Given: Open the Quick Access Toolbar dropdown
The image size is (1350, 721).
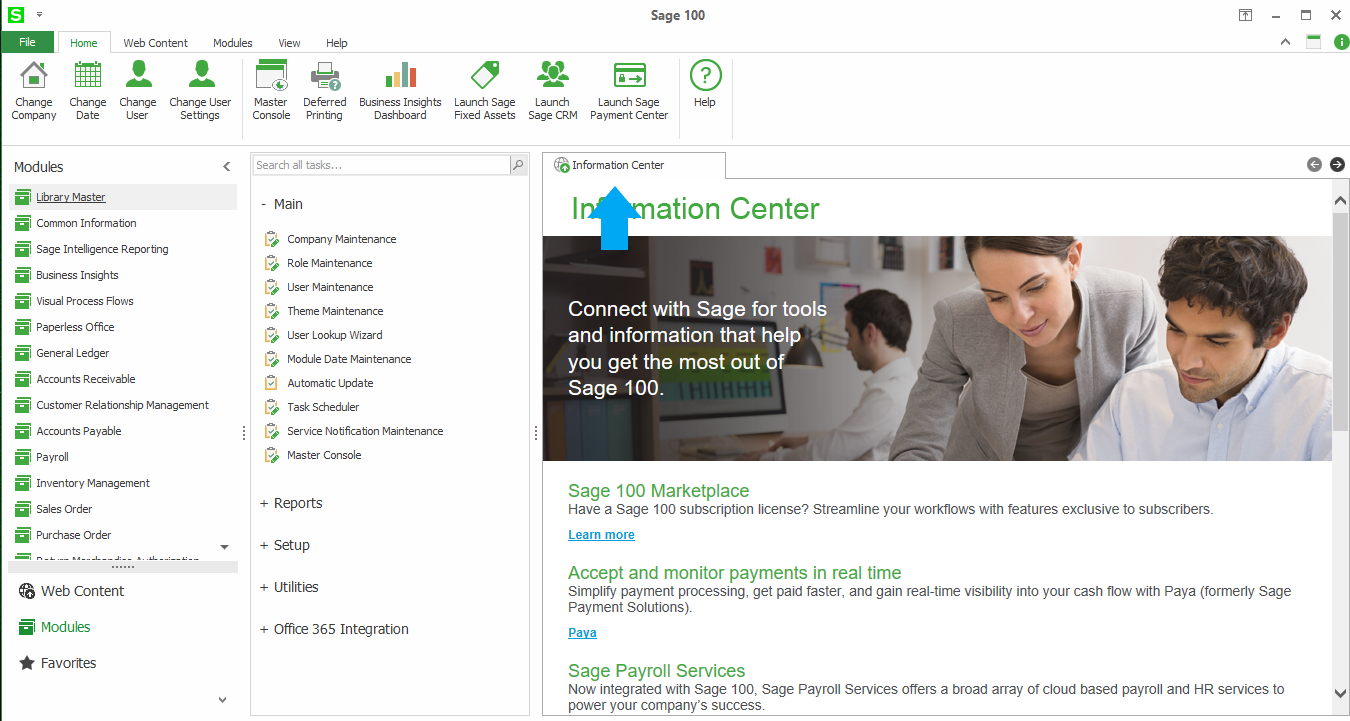Looking at the screenshot, I should click(39, 15).
